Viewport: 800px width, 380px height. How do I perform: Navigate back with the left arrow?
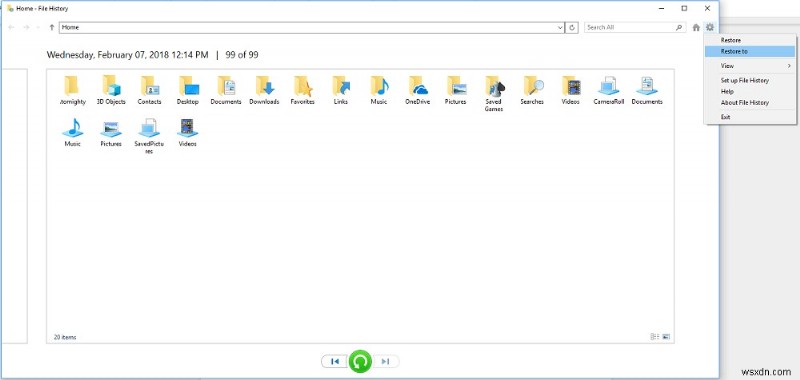[11, 28]
